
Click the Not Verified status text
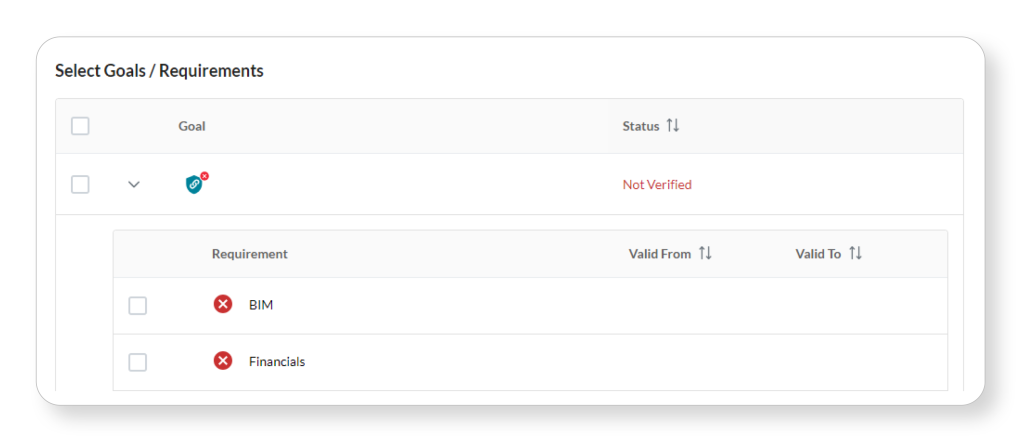click(657, 185)
